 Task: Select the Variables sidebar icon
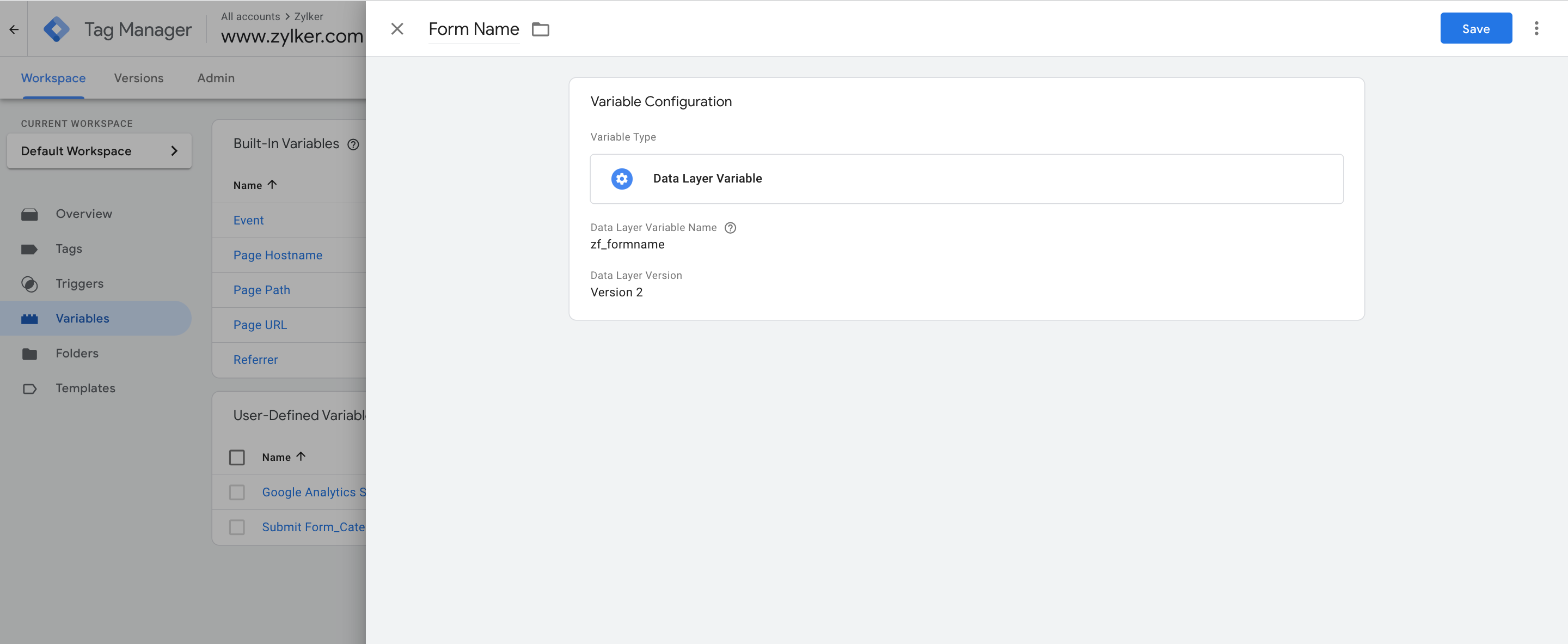tap(30, 318)
